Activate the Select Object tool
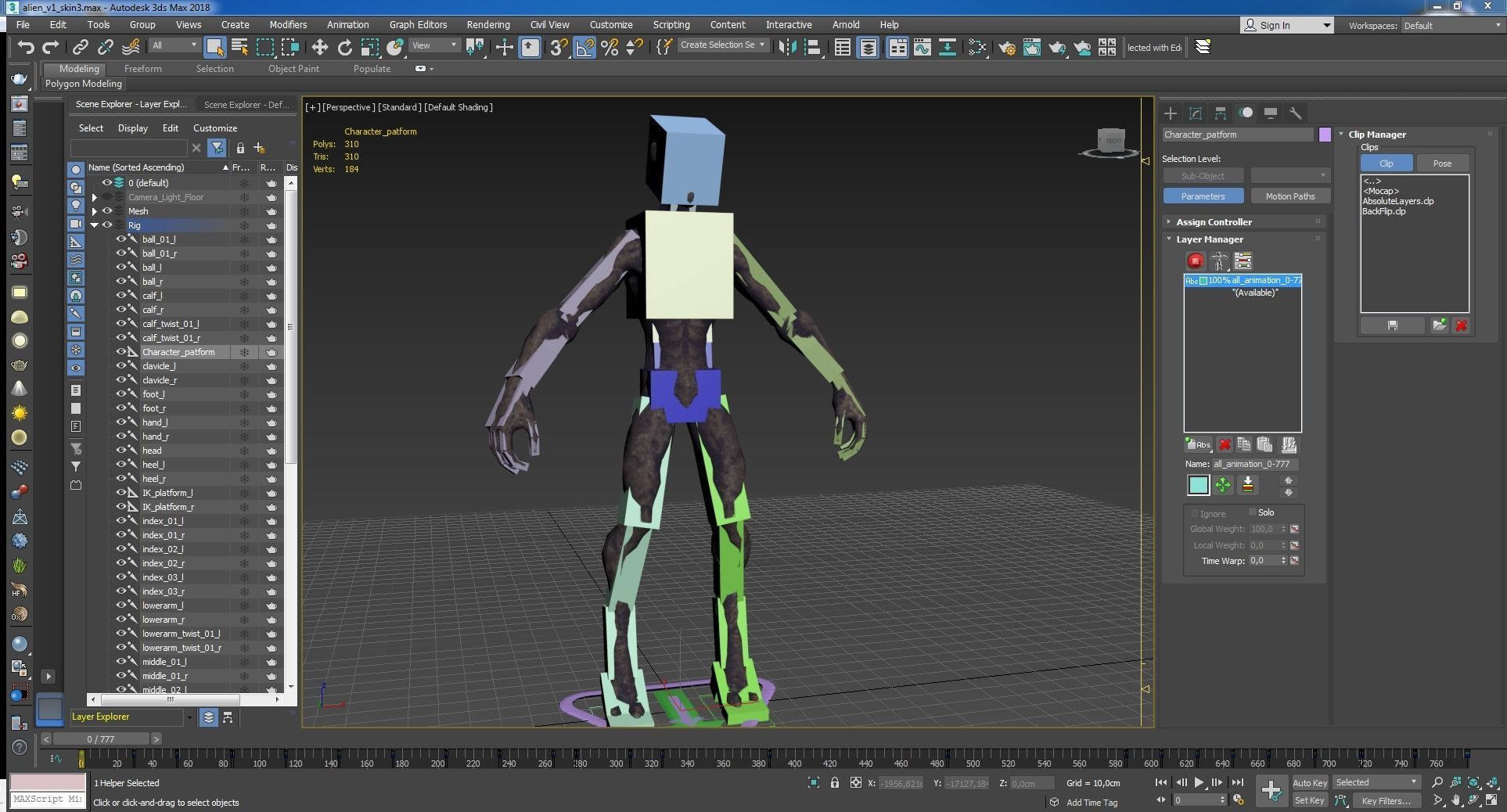The width and height of the screenshot is (1507, 812). (x=214, y=47)
